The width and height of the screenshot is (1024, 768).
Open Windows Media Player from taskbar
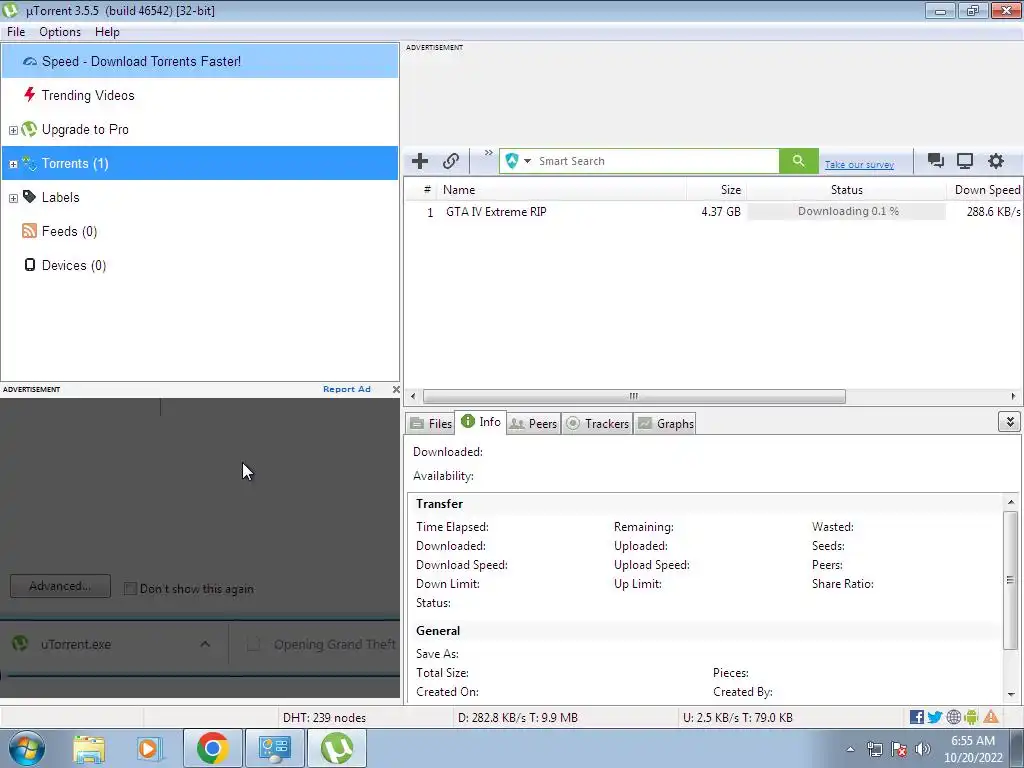pos(149,748)
